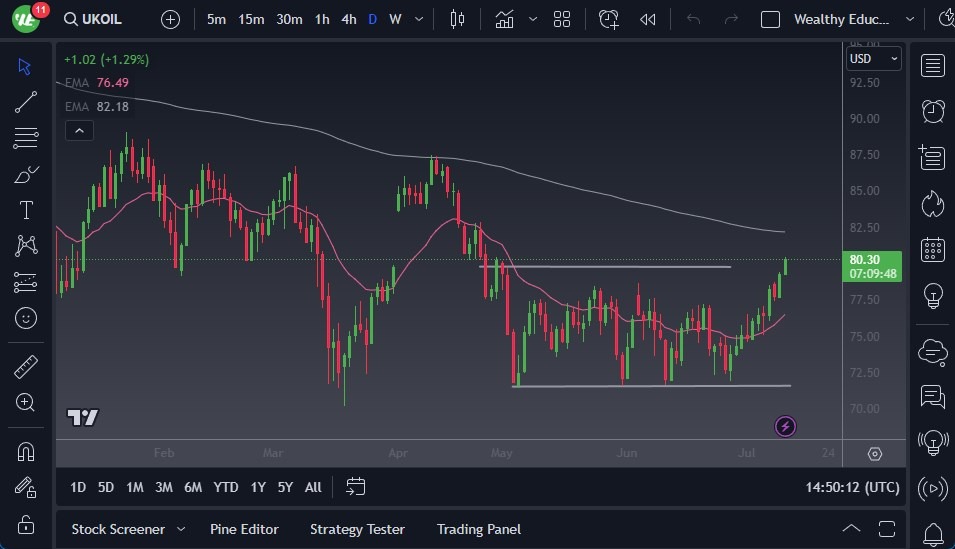Select the ruler measure tool
Screen dimensions: 955x549
[26, 367]
